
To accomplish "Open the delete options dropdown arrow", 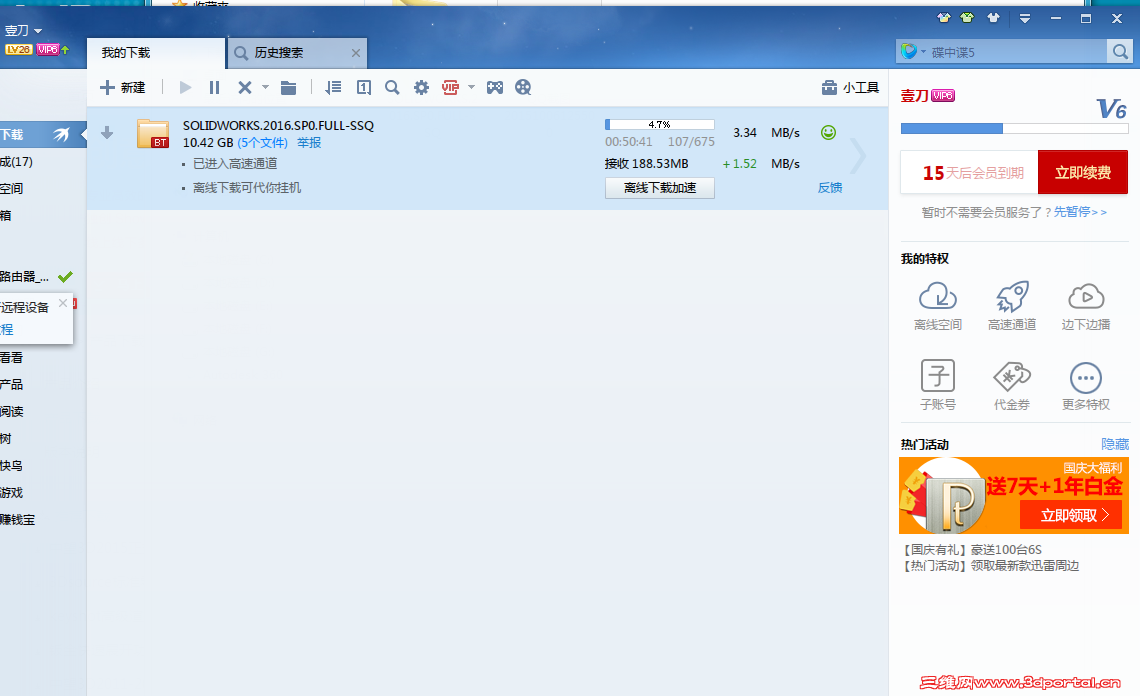I will coord(265,87).
